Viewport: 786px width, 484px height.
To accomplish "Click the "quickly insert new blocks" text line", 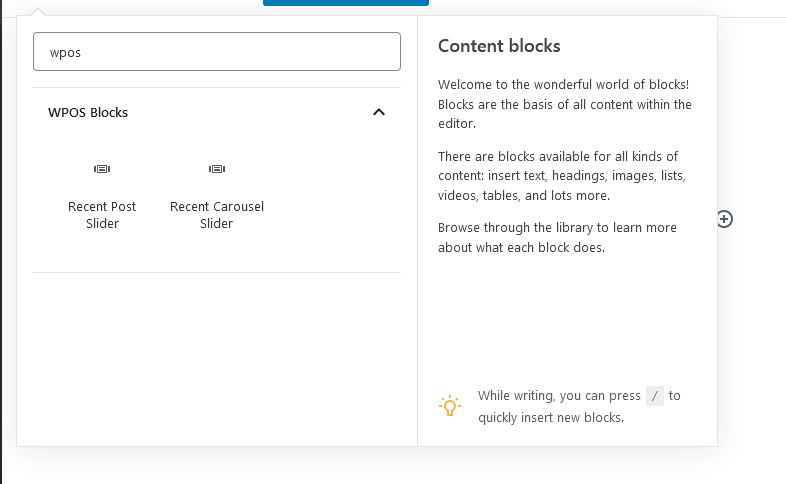I will pos(550,418).
